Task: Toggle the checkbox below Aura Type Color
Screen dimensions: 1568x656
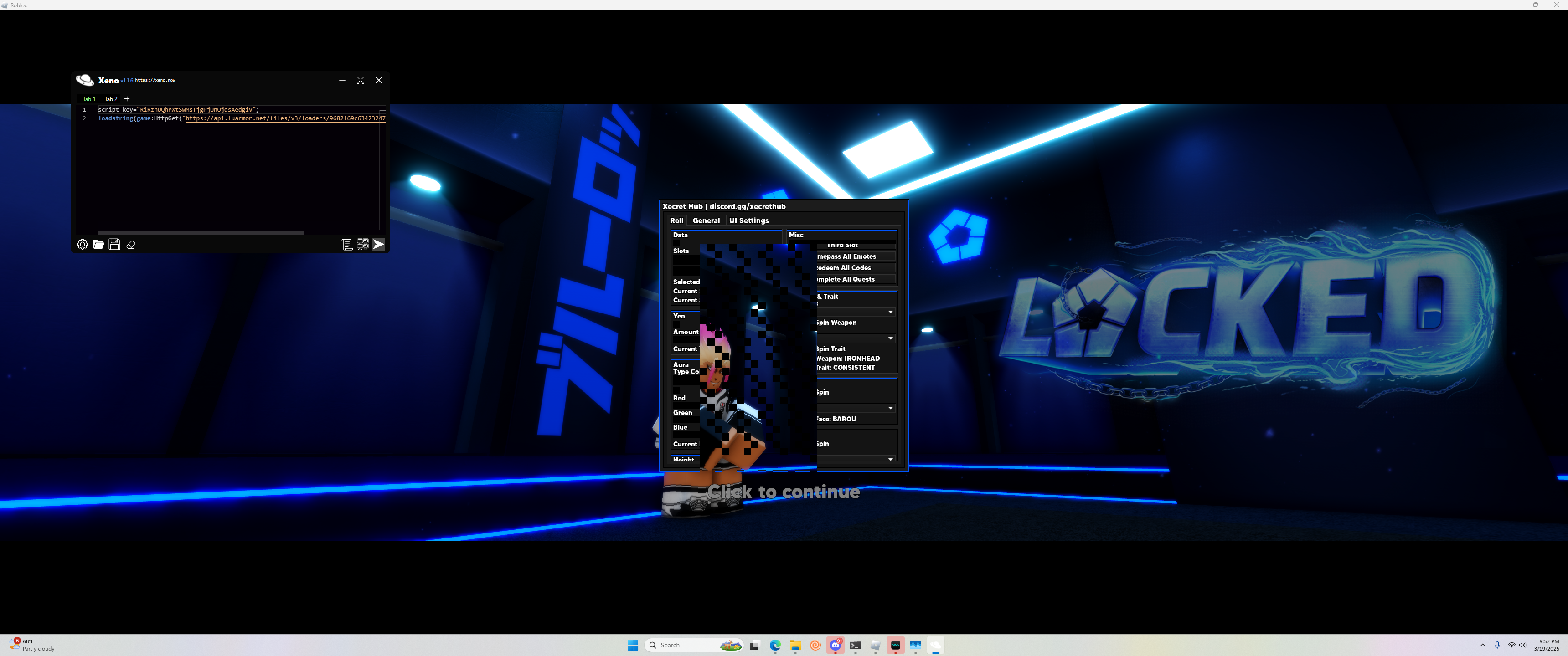Action: (676, 389)
